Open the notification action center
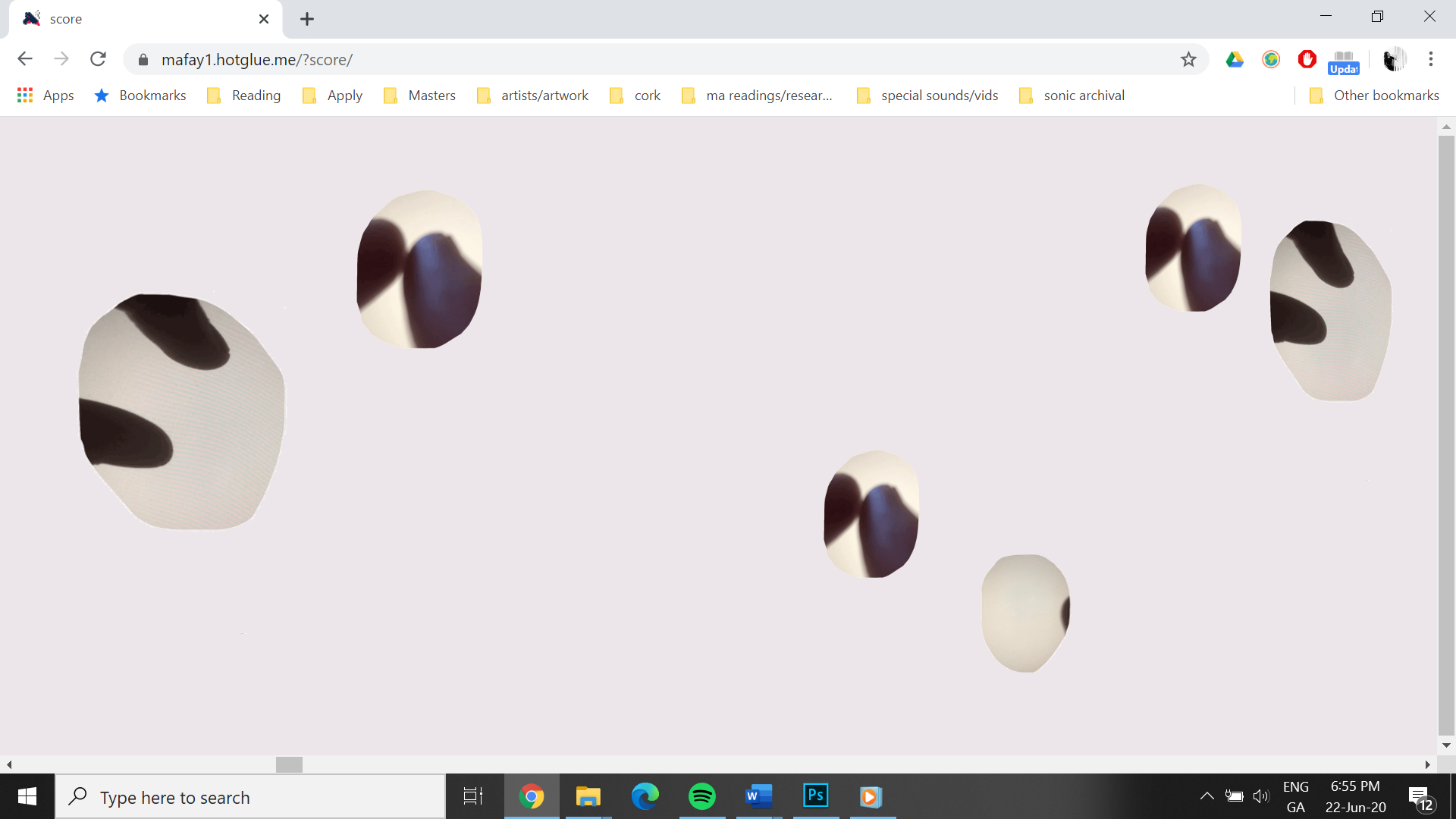Screen dimensions: 1456x819 tap(1422, 798)
